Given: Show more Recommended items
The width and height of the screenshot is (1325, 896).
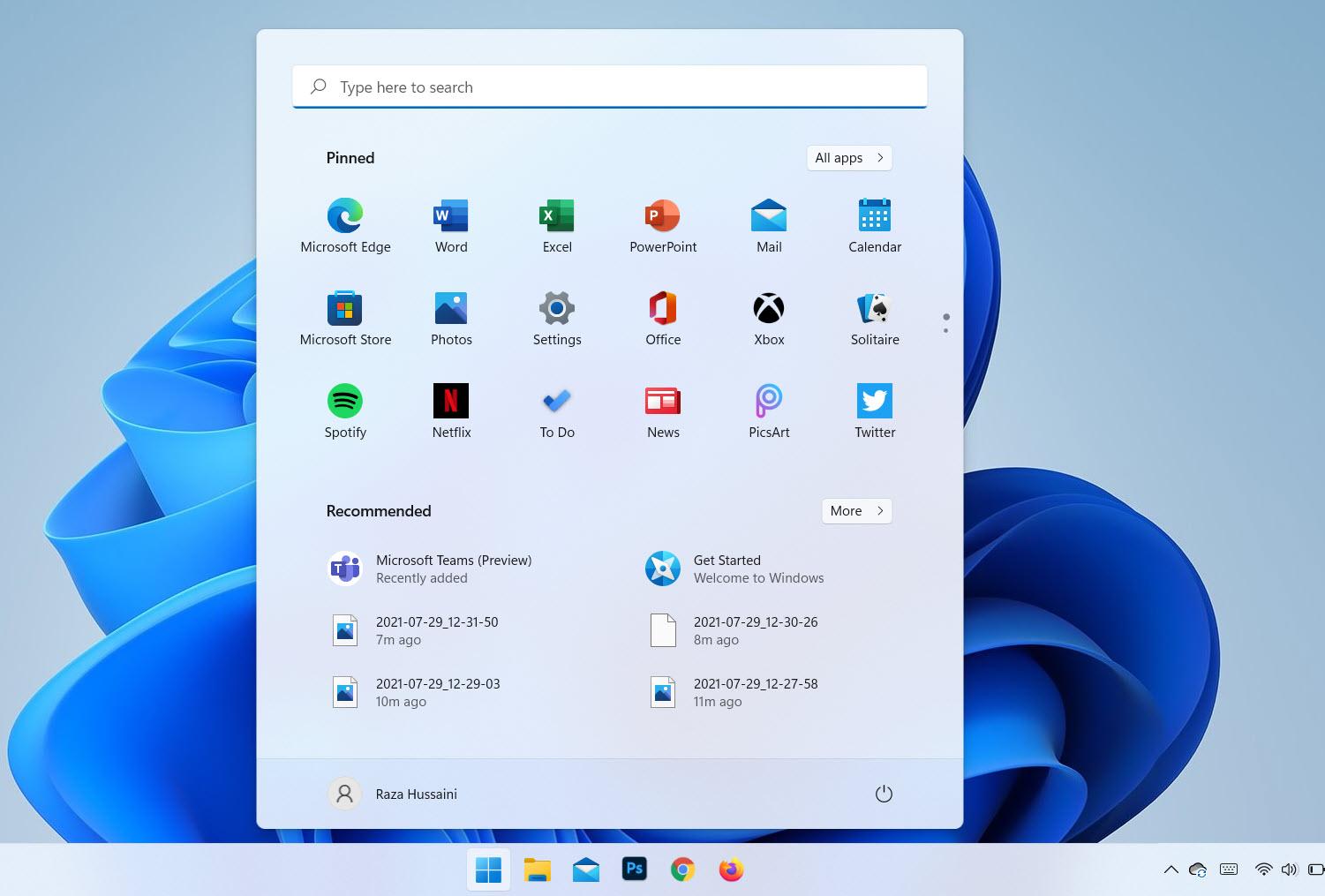Looking at the screenshot, I should click(855, 510).
